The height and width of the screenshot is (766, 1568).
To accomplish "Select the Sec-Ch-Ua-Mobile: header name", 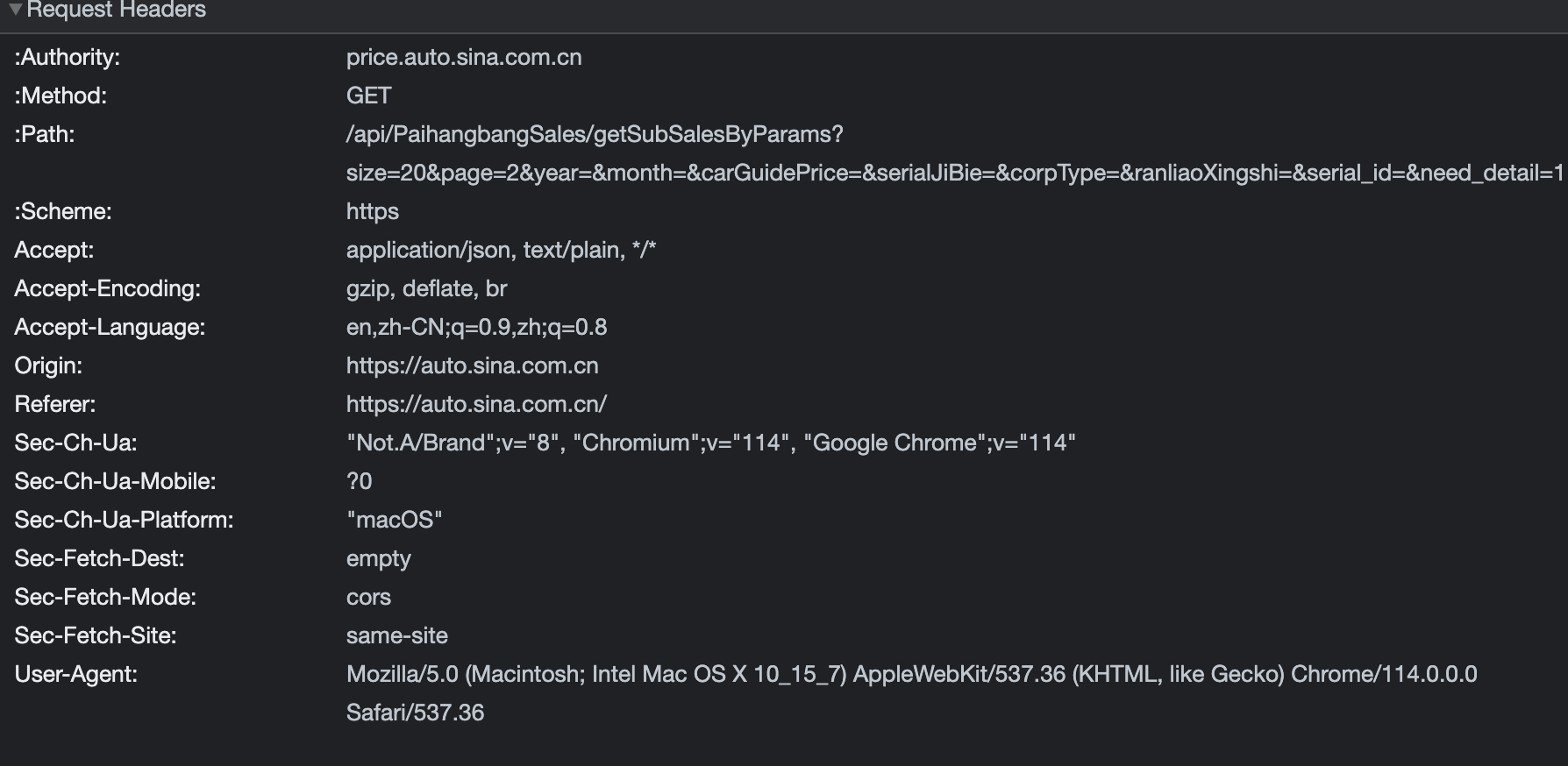I will pyautogui.click(x=115, y=481).
